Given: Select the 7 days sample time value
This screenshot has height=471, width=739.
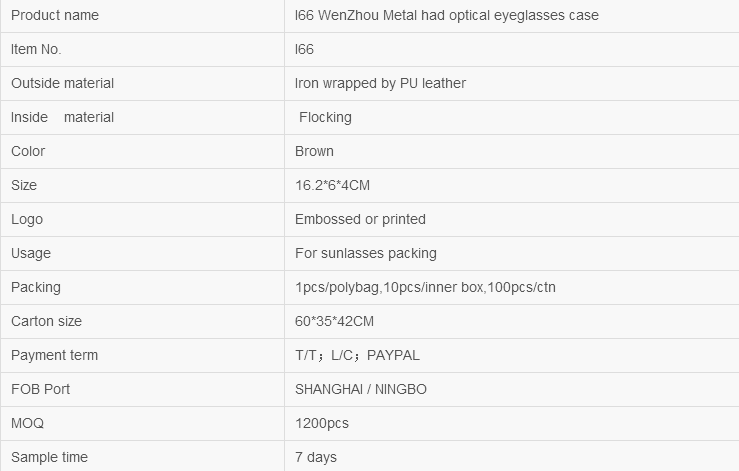Looking at the screenshot, I should [x=316, y=457].
